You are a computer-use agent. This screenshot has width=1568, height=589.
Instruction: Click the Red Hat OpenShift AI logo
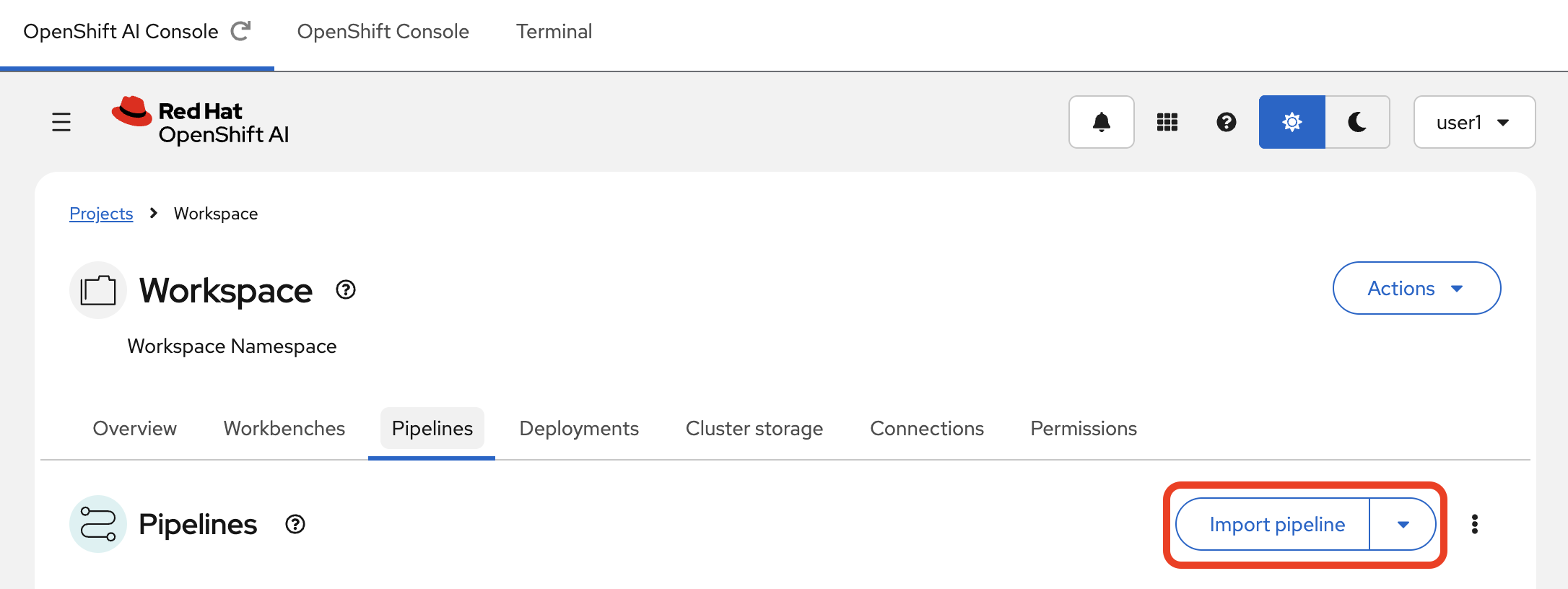tap(200, 122)
